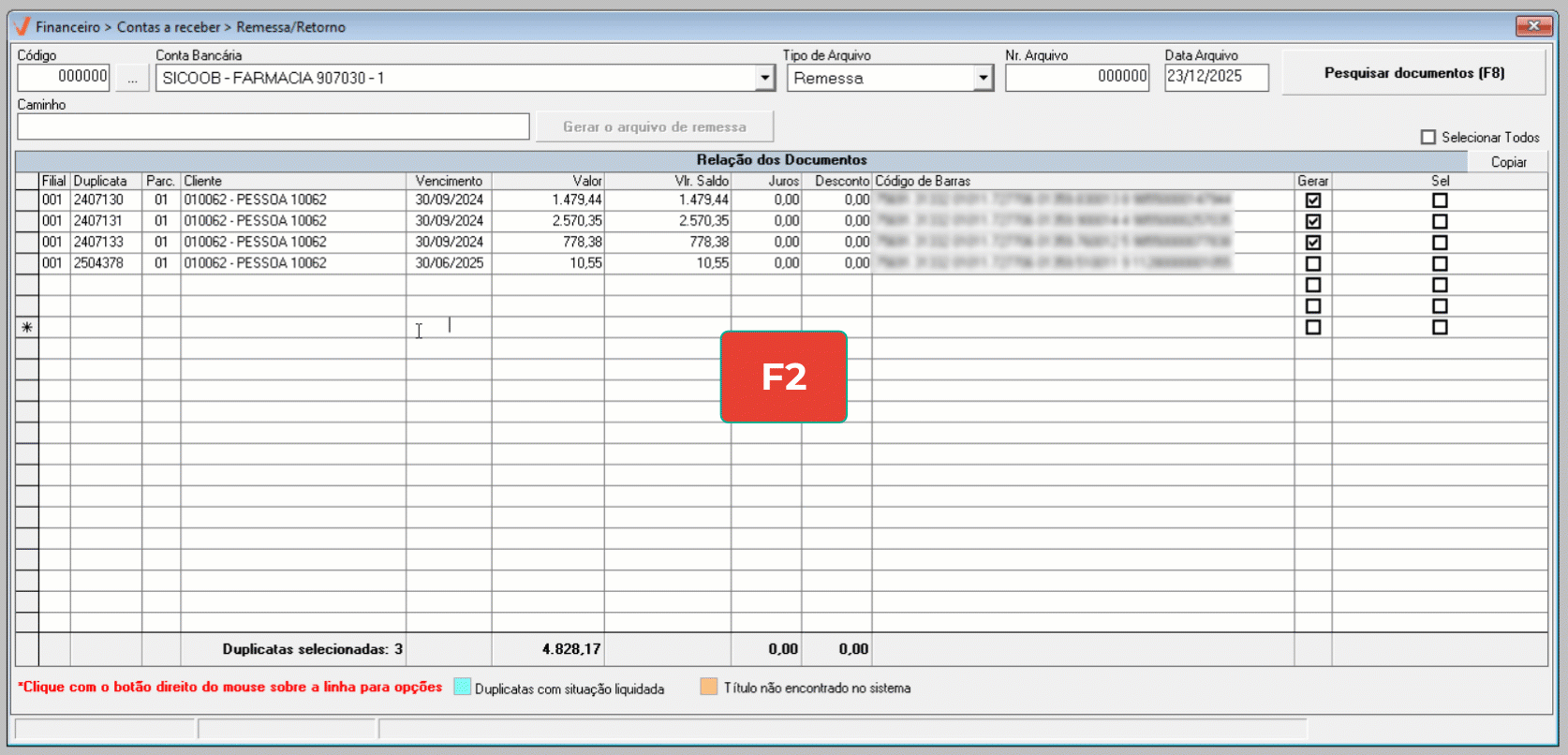This screenshot has height=755, width=1568.
Task: Click the Parc. column header
Action: coord(161,181)
